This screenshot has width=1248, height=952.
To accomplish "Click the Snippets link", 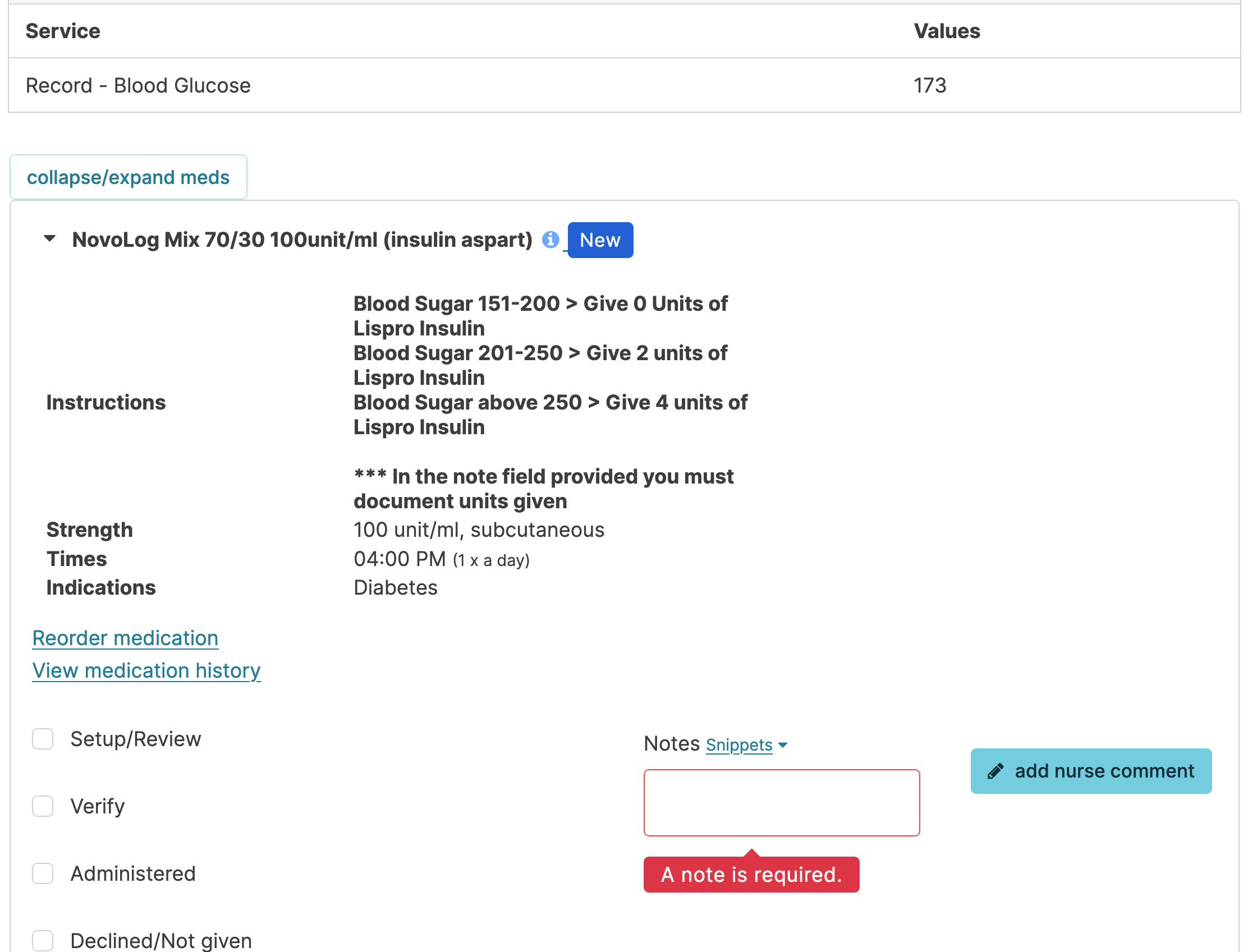I will [739, 745].
